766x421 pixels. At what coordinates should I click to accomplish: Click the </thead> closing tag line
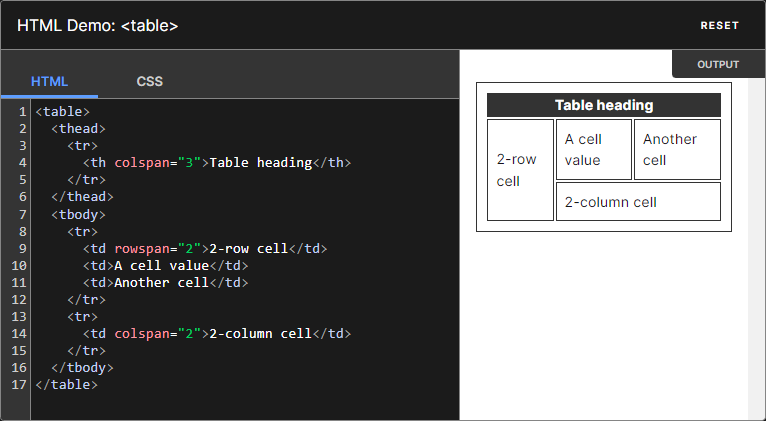[82, 197]
